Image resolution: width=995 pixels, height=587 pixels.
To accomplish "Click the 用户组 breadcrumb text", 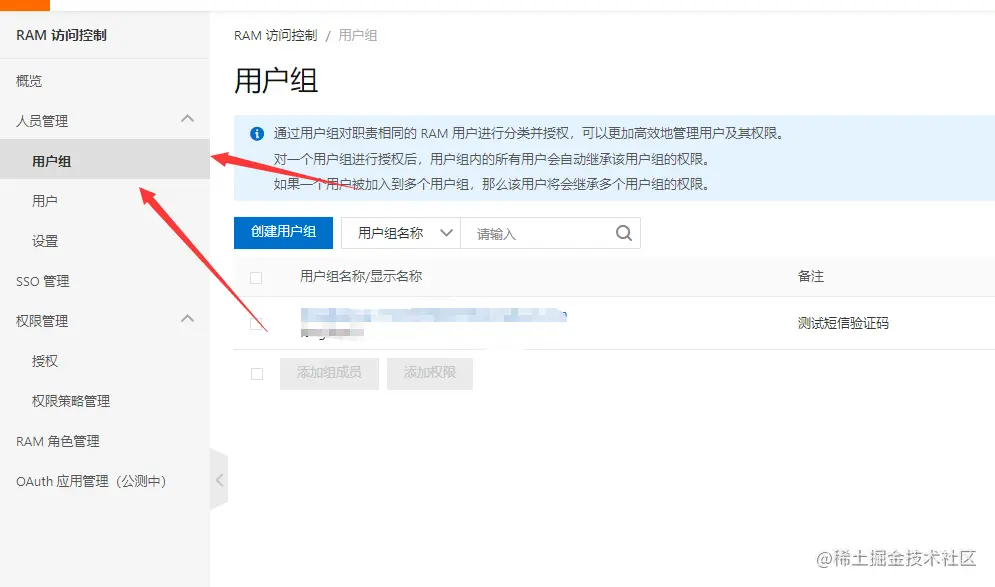I will pos(358,36).
